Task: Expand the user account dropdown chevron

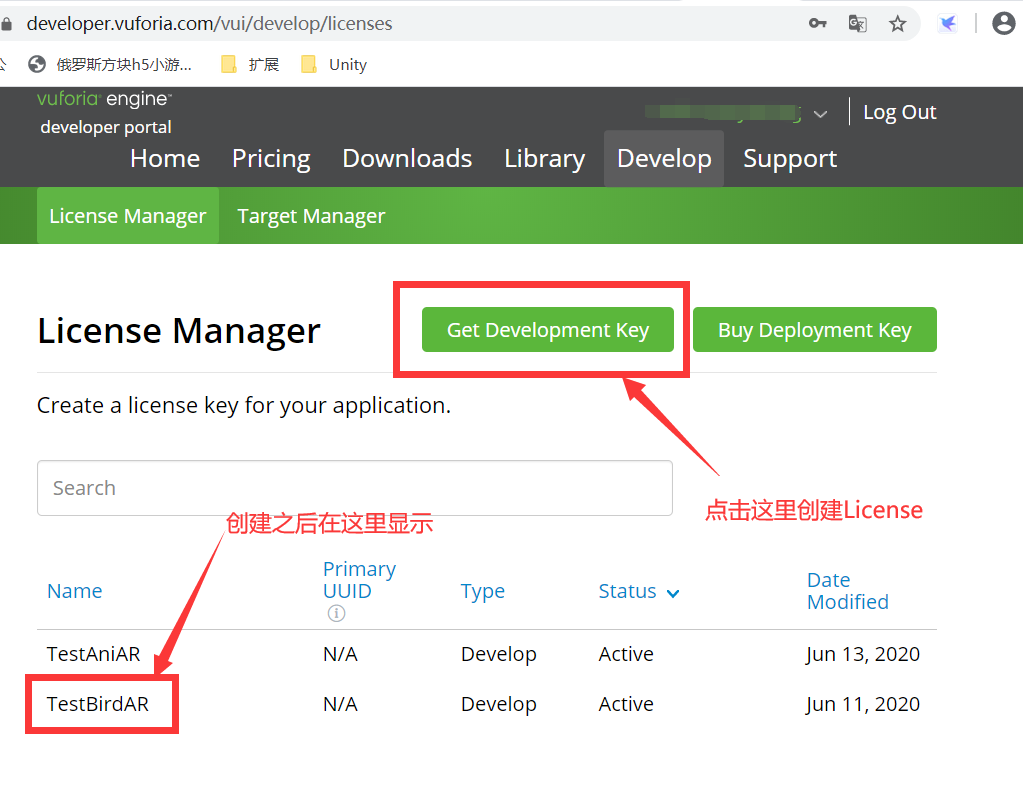Action: point(821,114)
